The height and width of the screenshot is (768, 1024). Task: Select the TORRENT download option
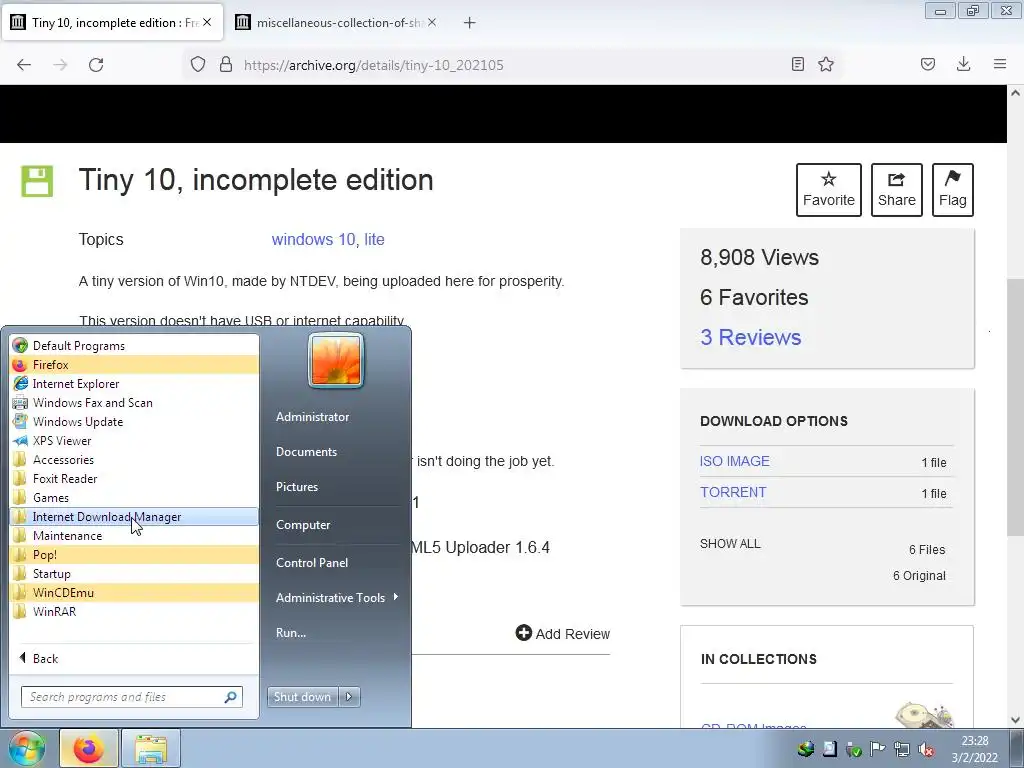pos(733,492)
